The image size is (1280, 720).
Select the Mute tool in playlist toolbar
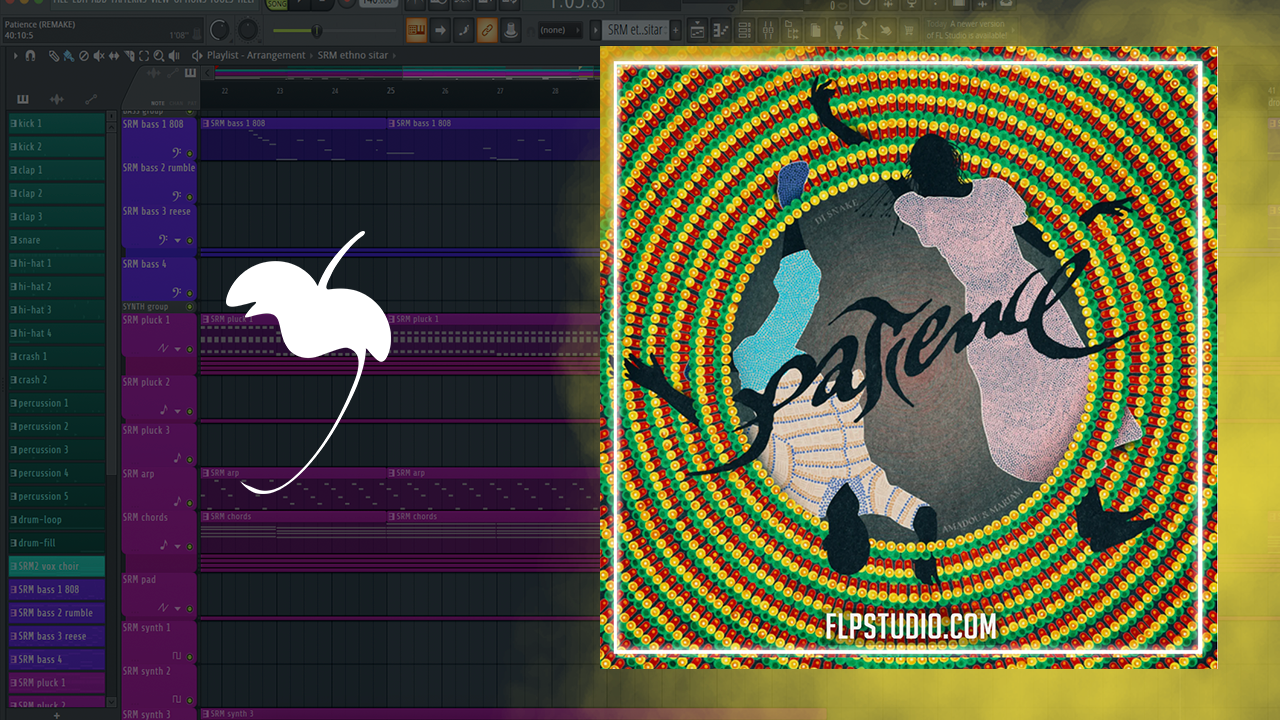[98, 55]
